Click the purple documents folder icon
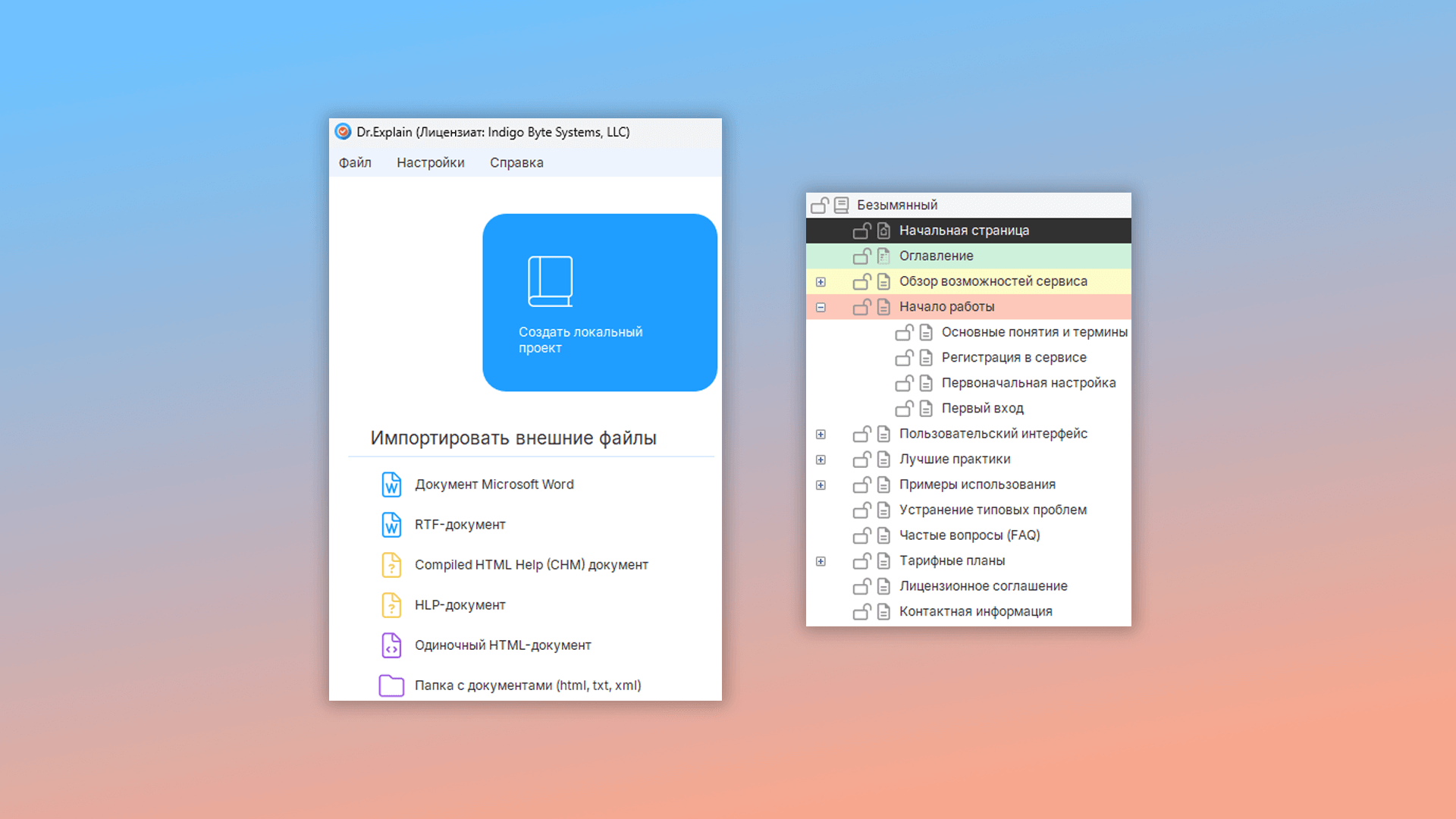 point(391,686)
